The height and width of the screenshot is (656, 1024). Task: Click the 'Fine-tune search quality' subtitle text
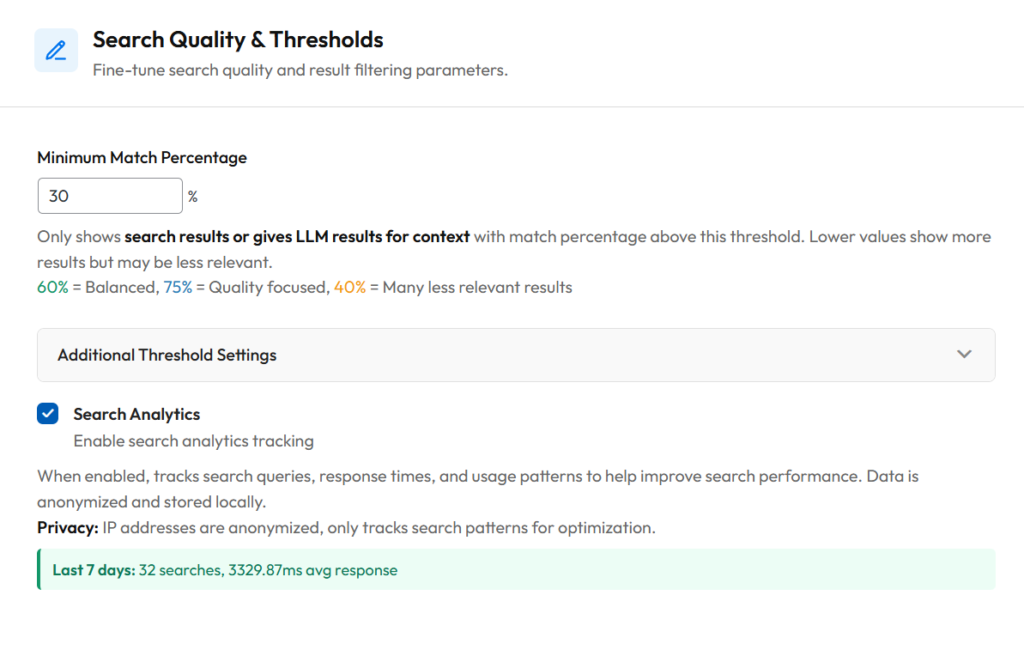[x=300, y=71]
